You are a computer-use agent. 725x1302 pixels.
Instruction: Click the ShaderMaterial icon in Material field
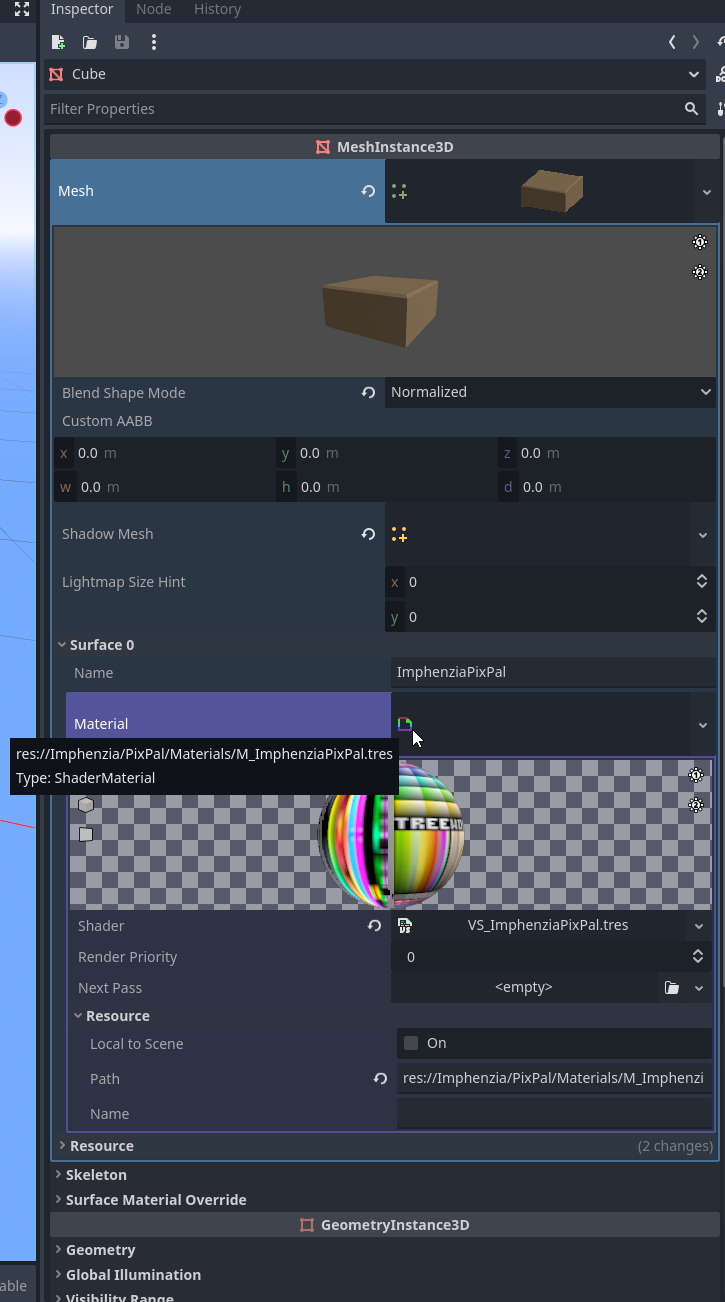click(404, 724)
